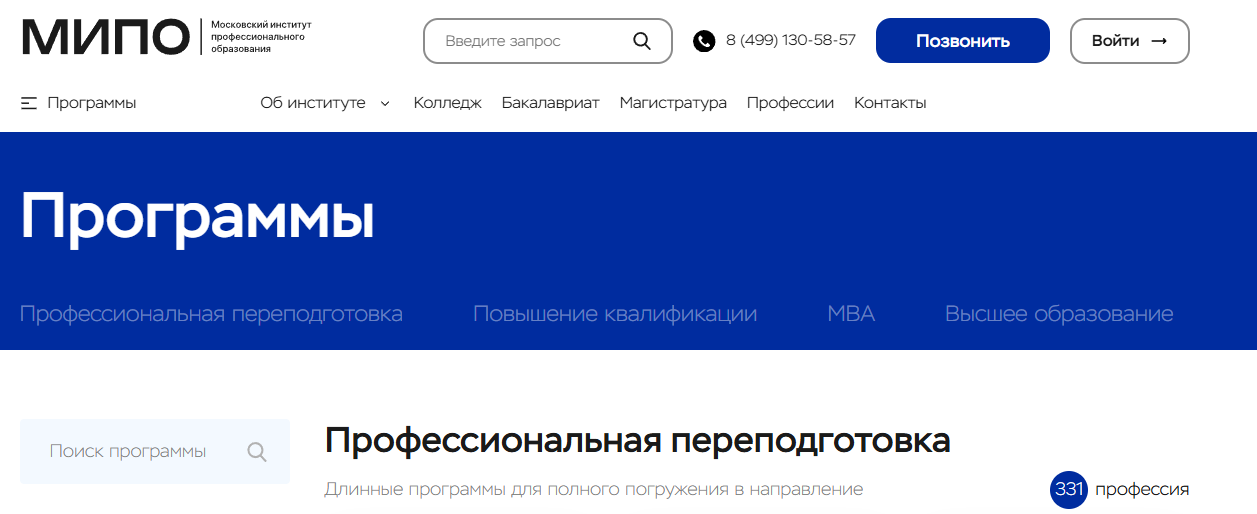Image resolution: width=1257 pixels, height=514 pixels.
Task: Open the Магистратура page
Action: pyautogui.click(x=673, y=103)
